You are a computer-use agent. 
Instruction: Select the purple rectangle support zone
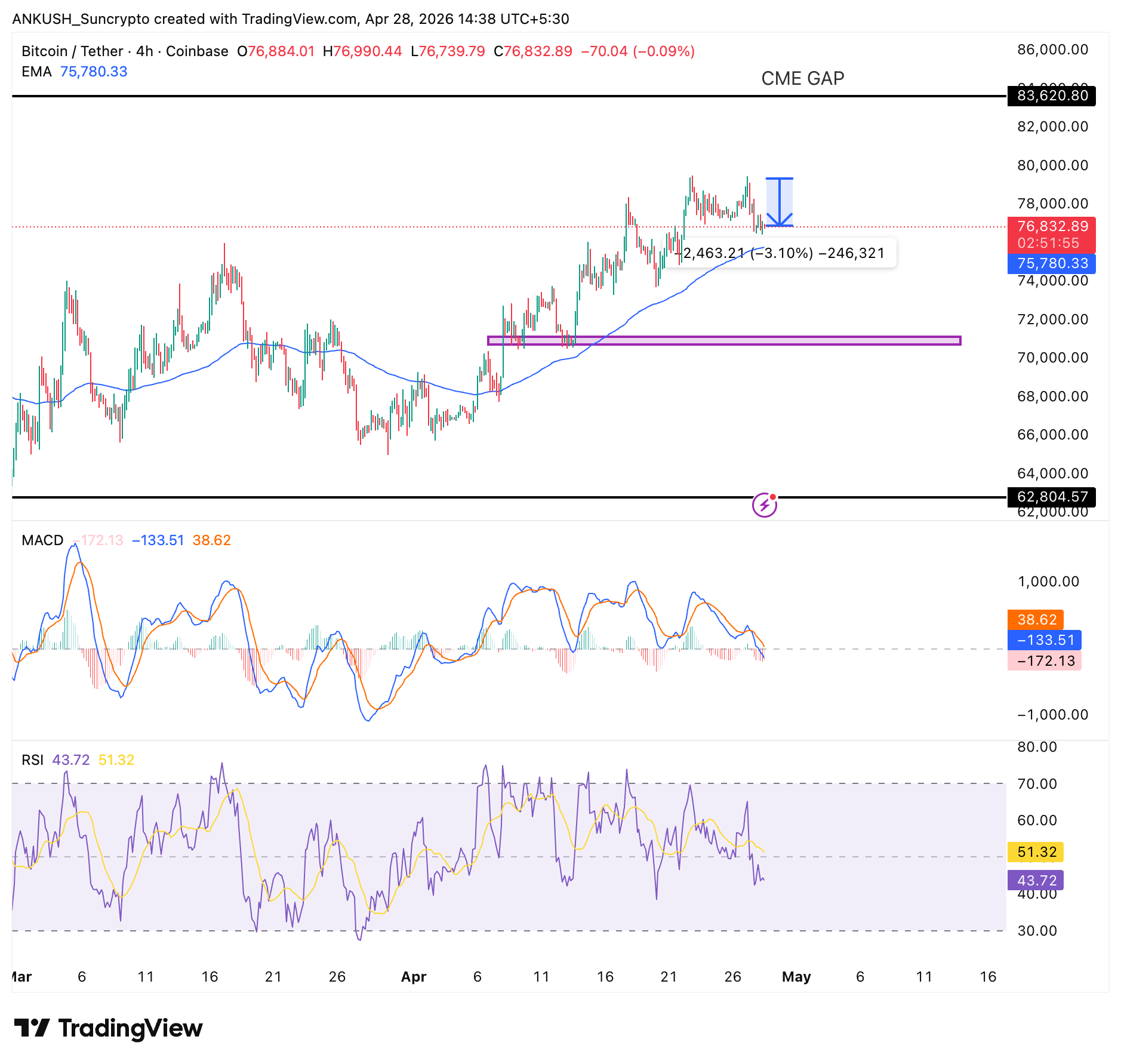(723, 340)
